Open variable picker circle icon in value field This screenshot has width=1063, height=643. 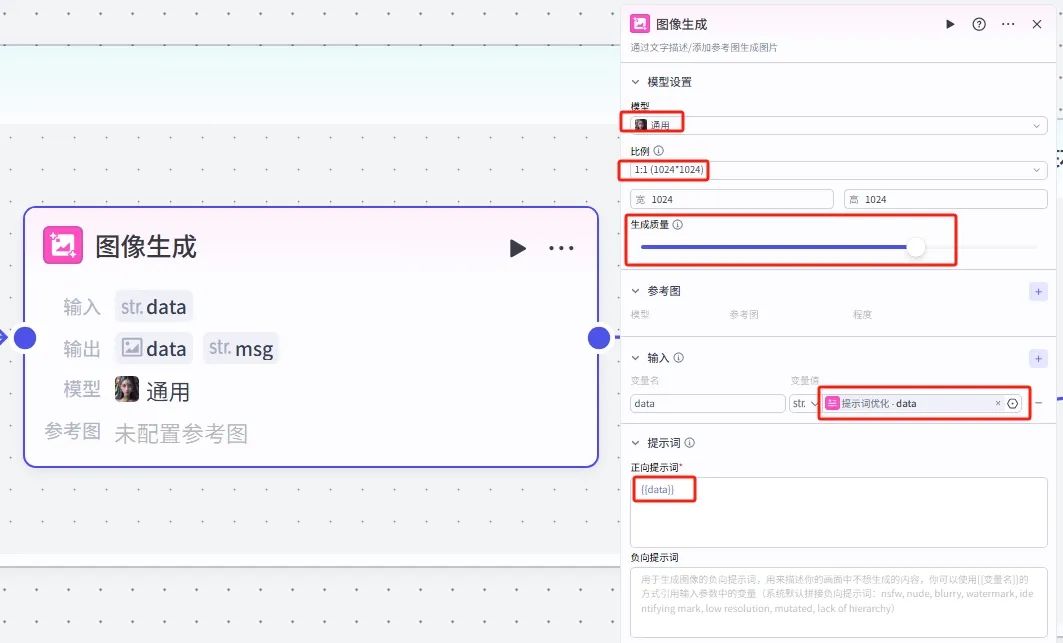tap(1013, 404)
